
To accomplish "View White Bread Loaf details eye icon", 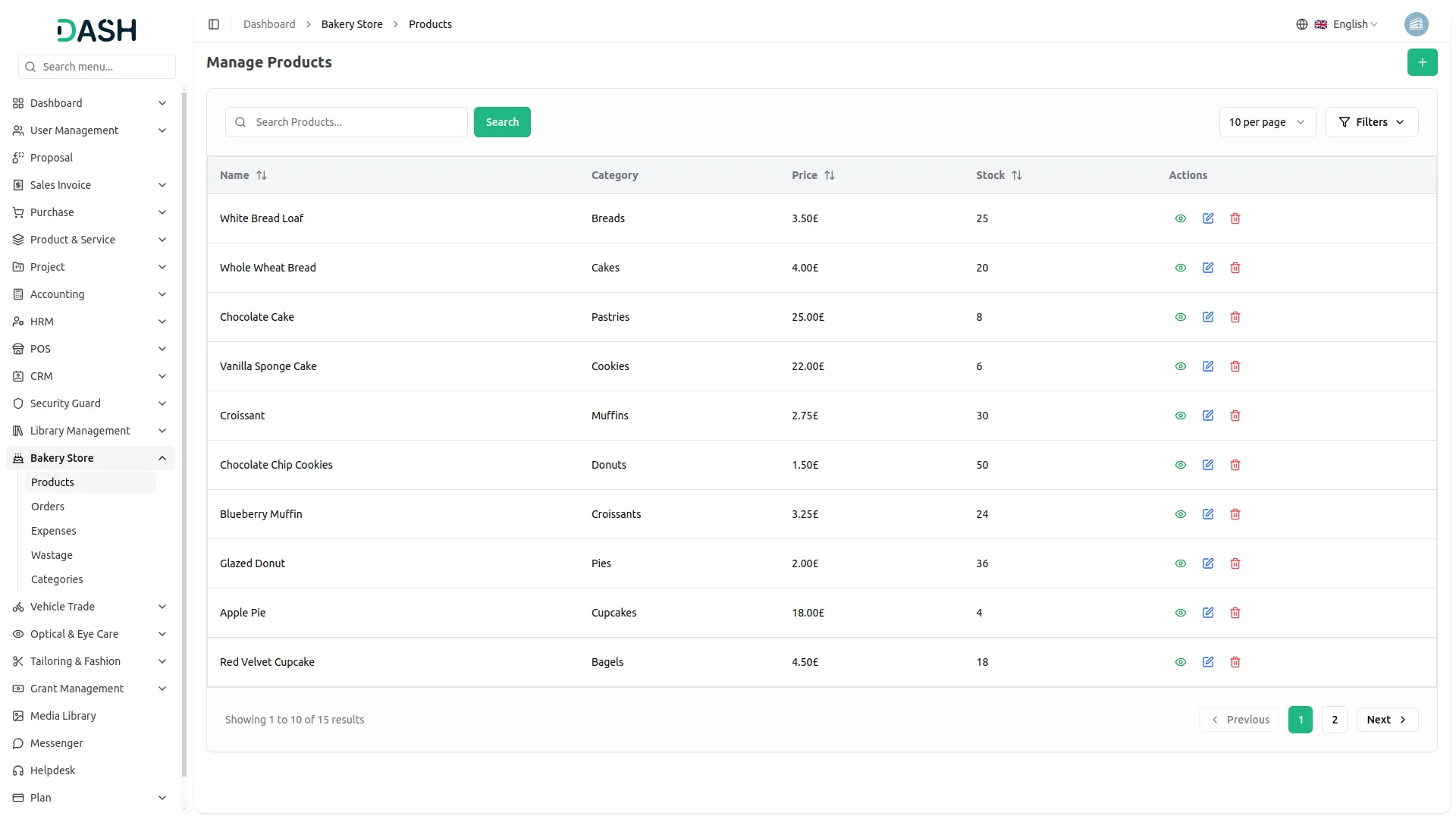I will (1181, 218).
